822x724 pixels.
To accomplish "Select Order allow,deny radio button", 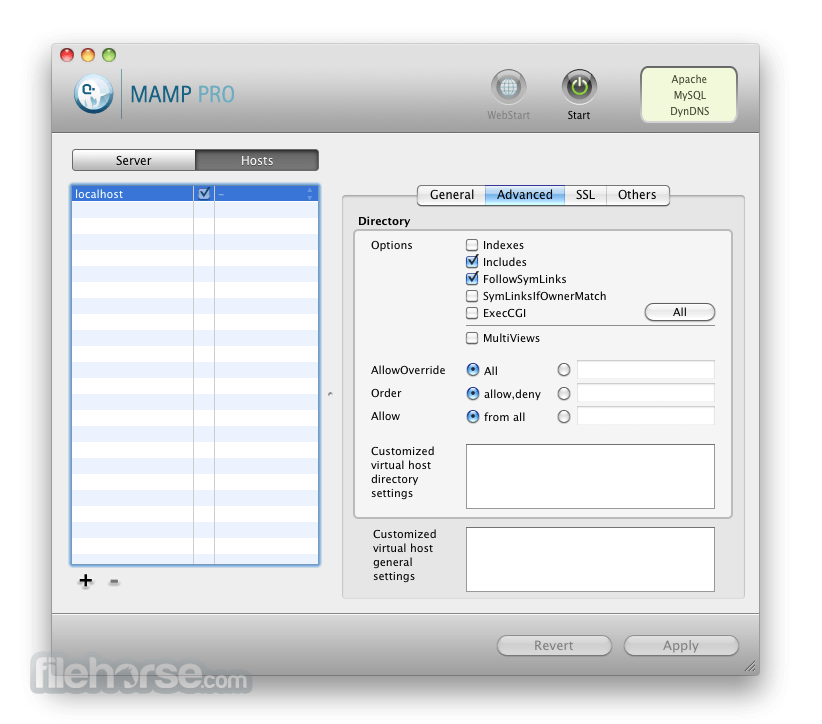I will click(472, 393).
